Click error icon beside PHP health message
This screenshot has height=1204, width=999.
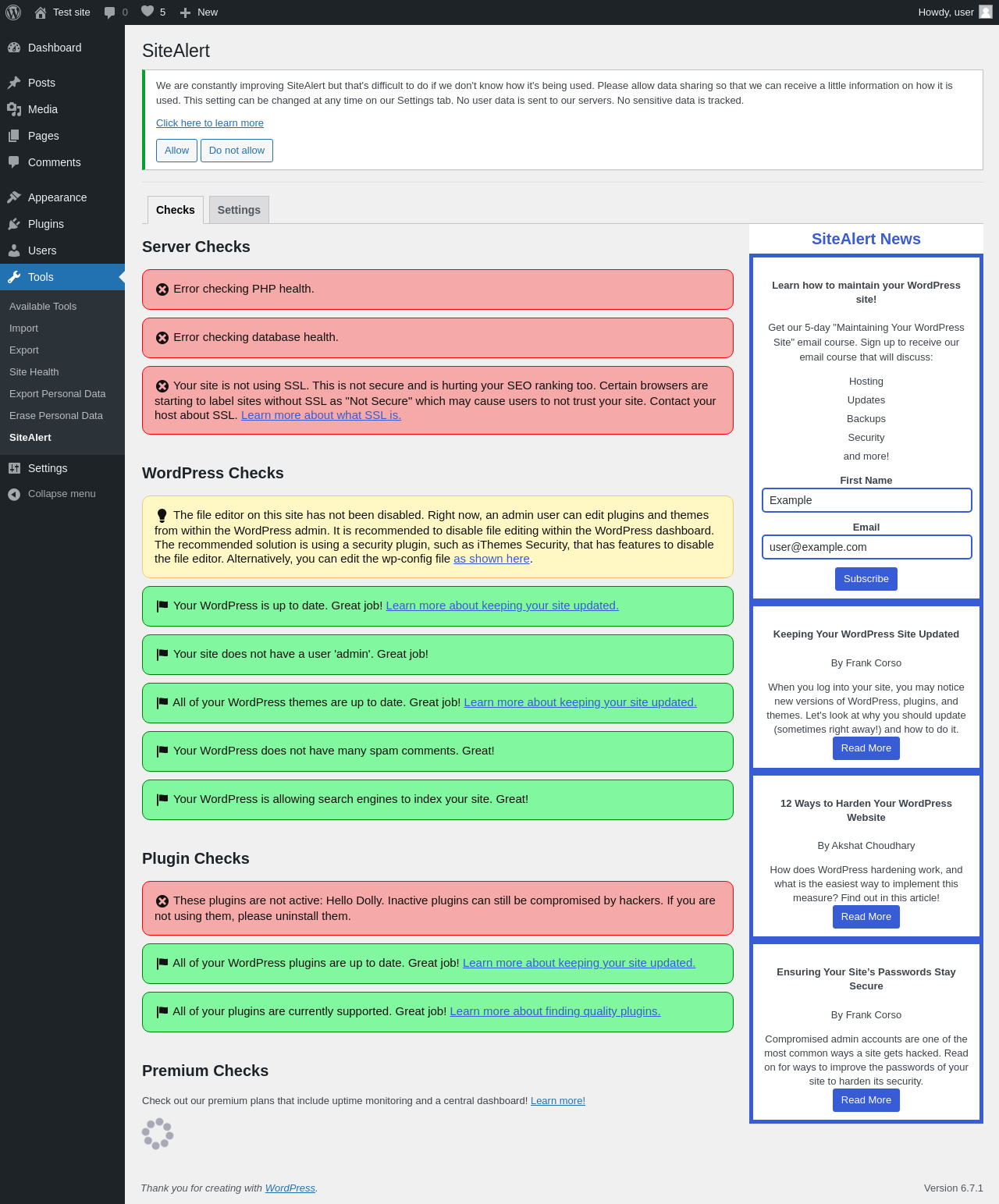162,289
